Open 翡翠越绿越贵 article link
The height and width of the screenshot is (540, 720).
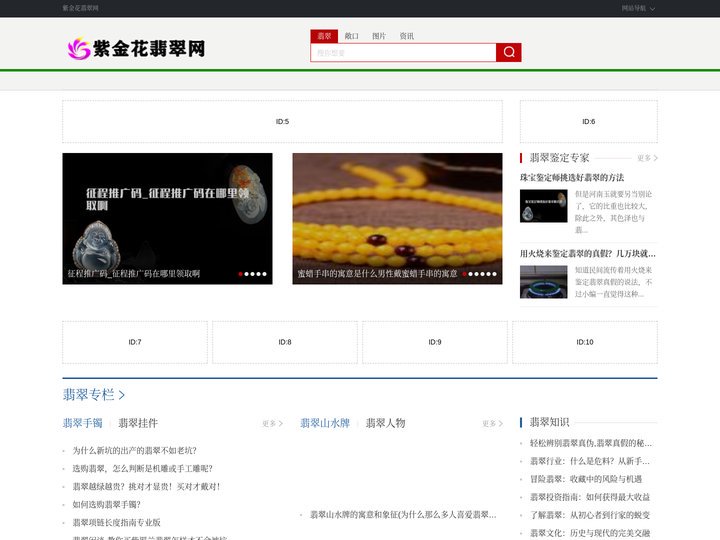point(146,486)
